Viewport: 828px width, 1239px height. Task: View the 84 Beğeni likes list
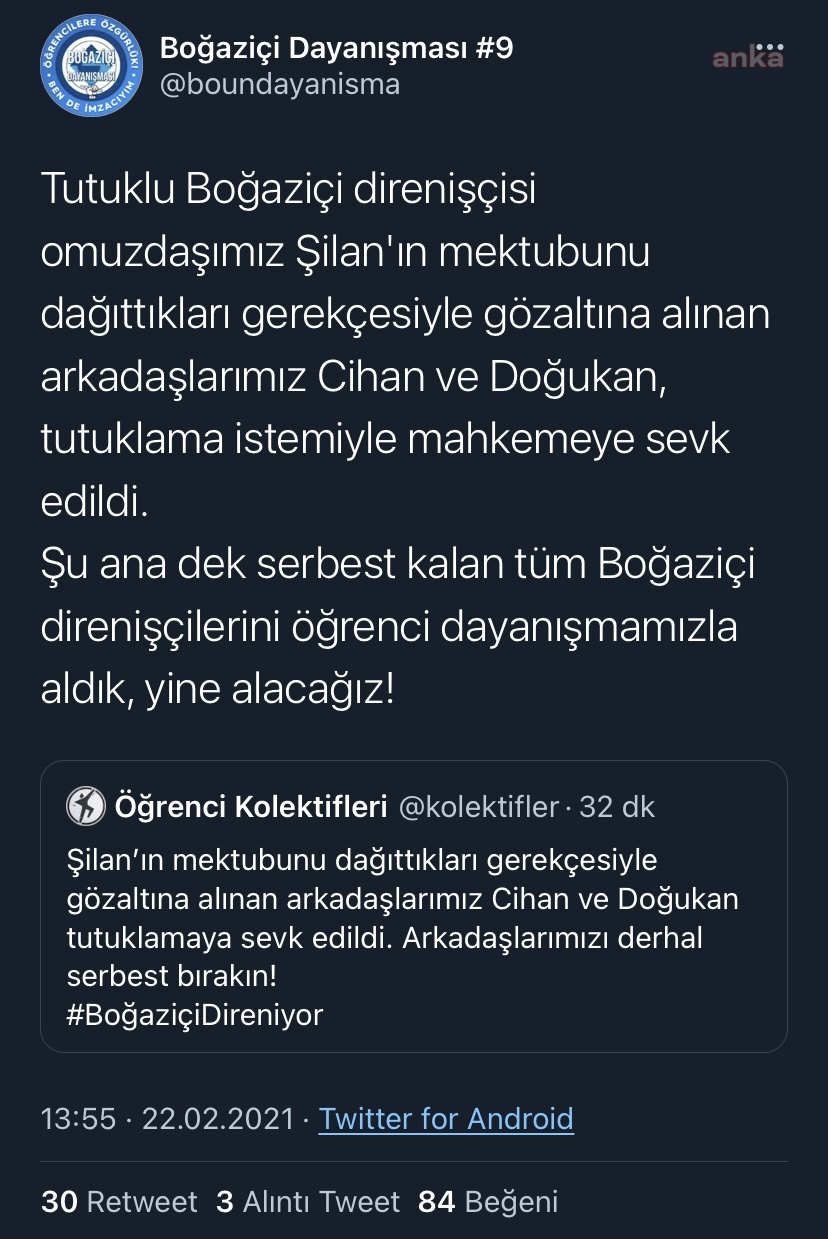488,1201
